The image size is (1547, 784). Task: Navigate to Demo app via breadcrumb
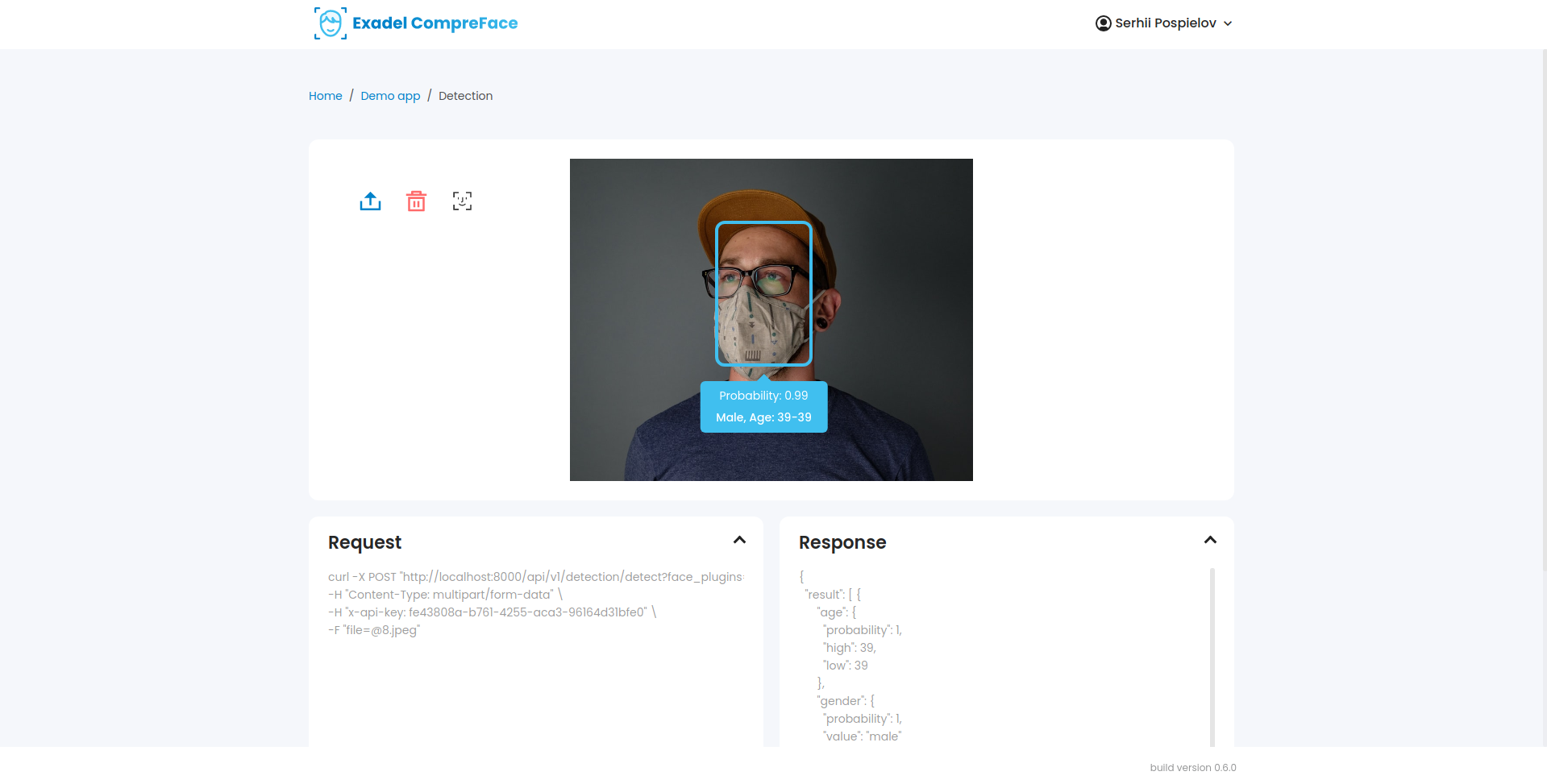click(390, 96)
